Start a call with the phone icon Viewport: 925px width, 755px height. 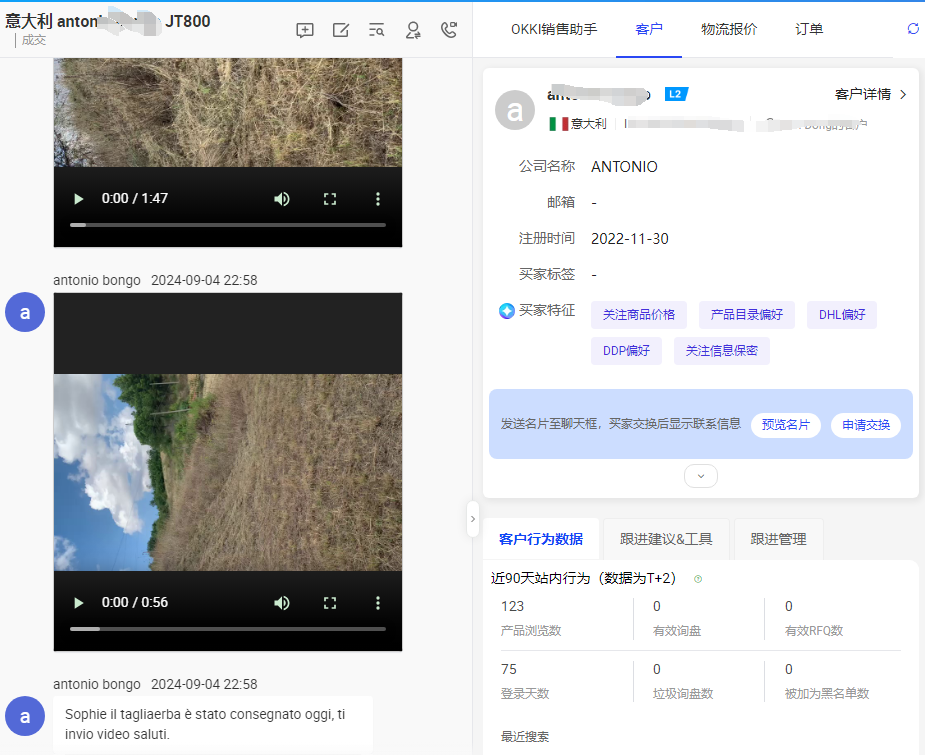pos(449,30)
